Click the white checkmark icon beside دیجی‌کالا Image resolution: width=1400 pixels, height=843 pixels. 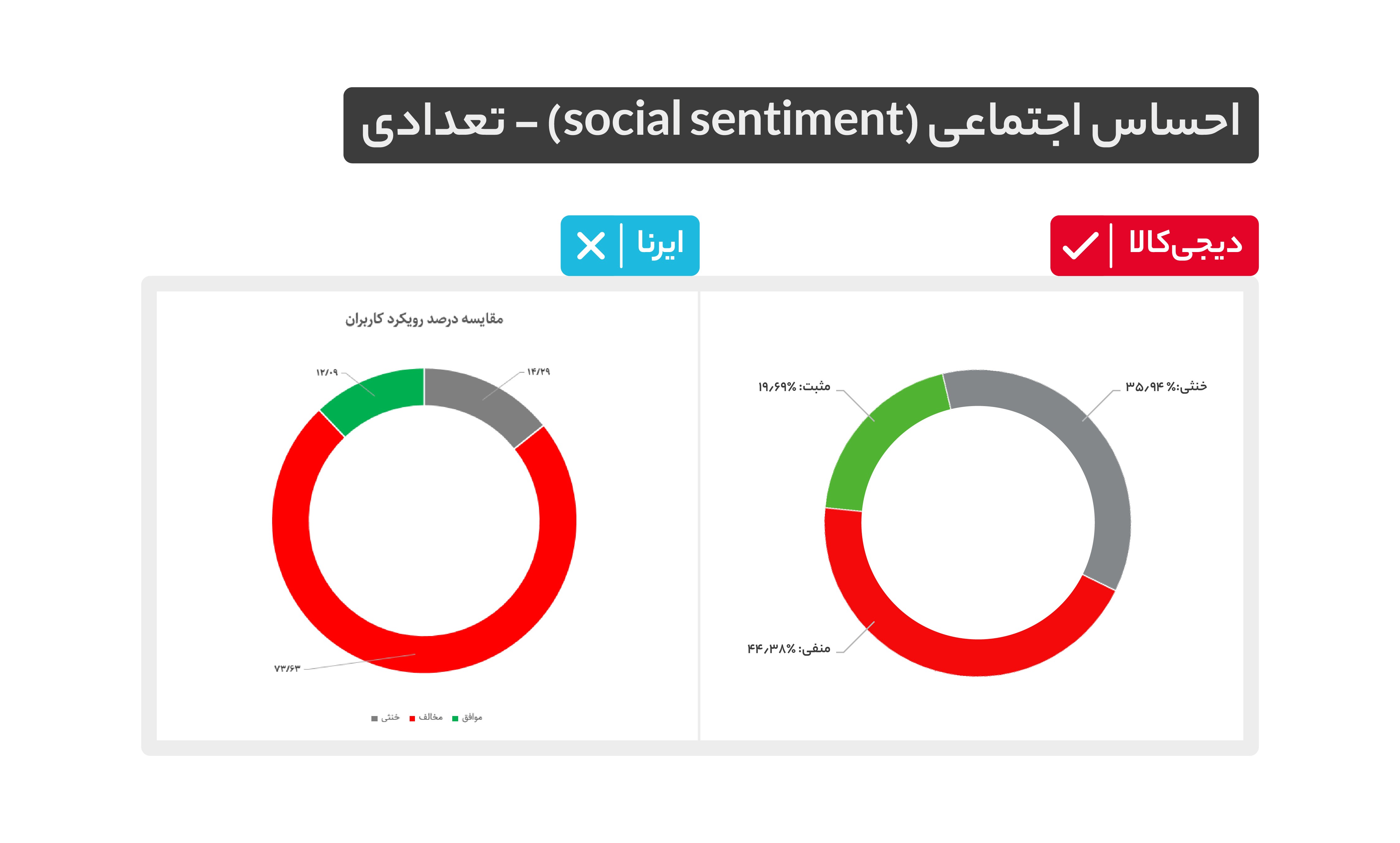(x=1080, y=246)
